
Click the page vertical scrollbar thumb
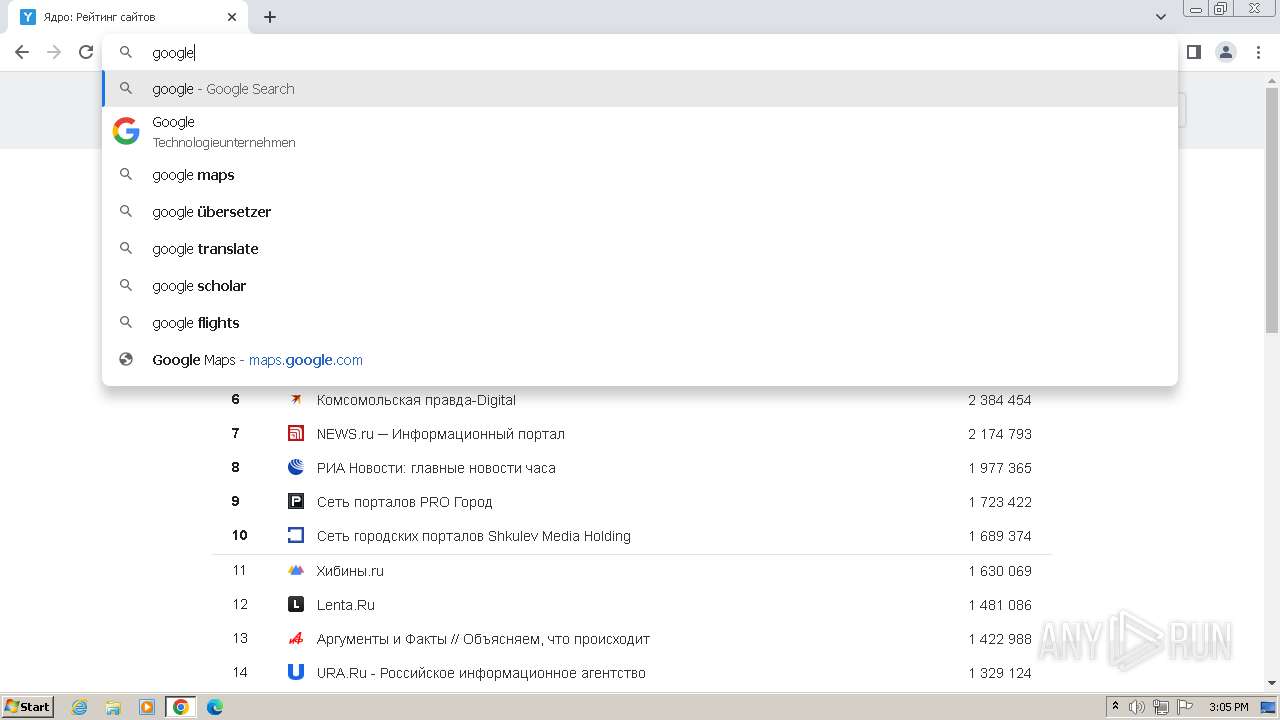click(x=1272, y=208)
